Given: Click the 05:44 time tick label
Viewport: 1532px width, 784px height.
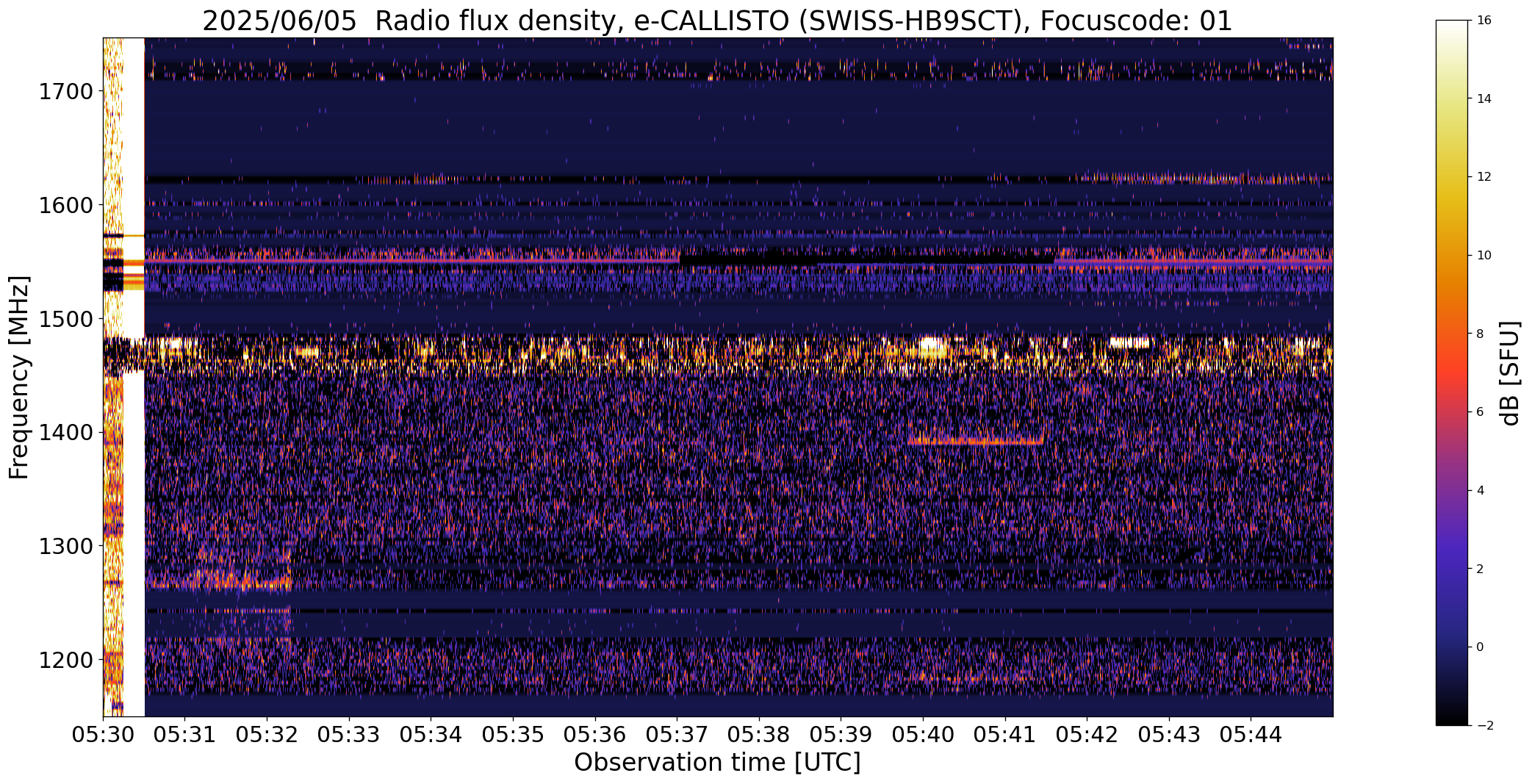Looking at the screenshot, I should tap(1252, 735).
